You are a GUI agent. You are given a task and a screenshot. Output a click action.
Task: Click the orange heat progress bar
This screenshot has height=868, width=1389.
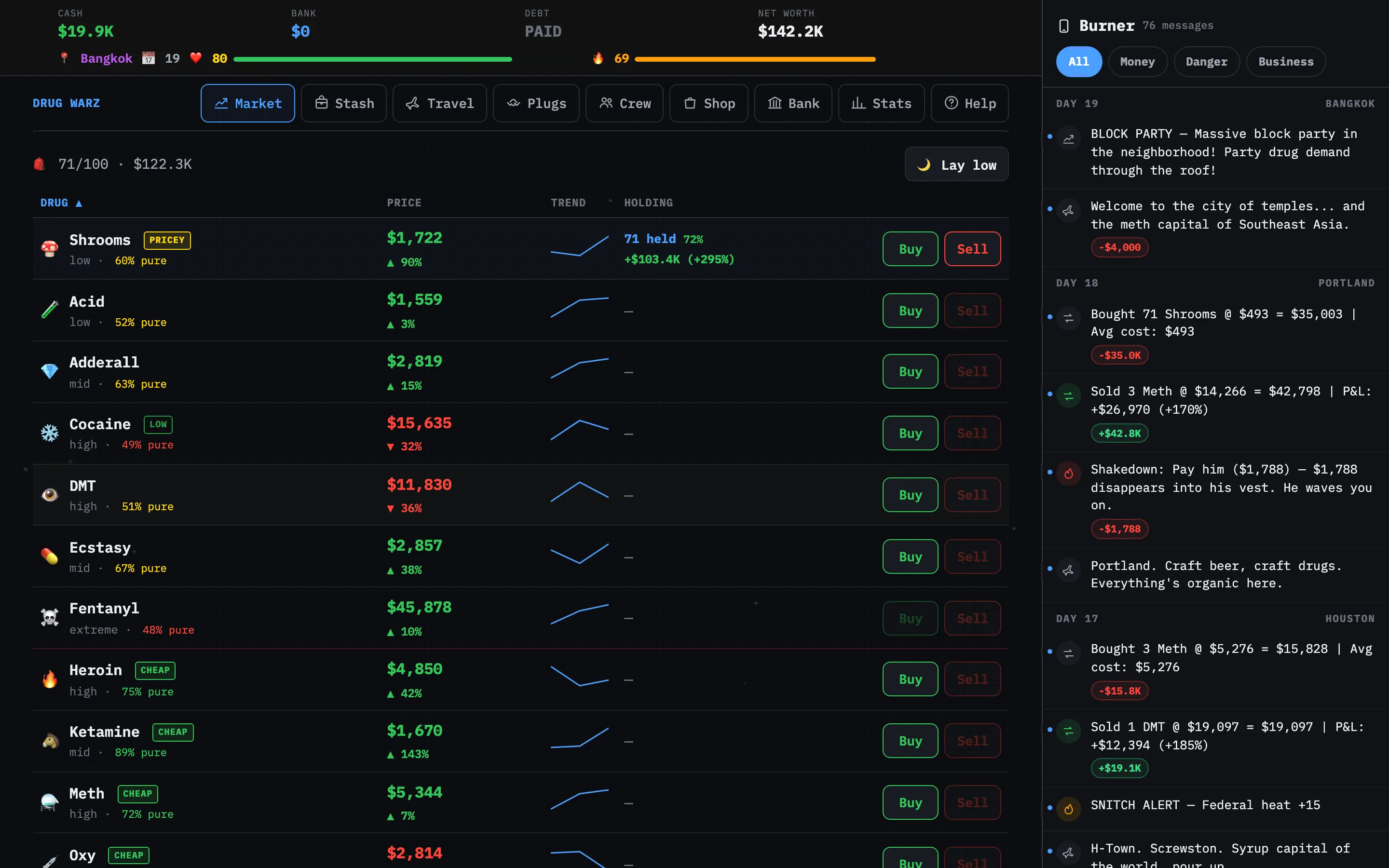click(755, 59)
